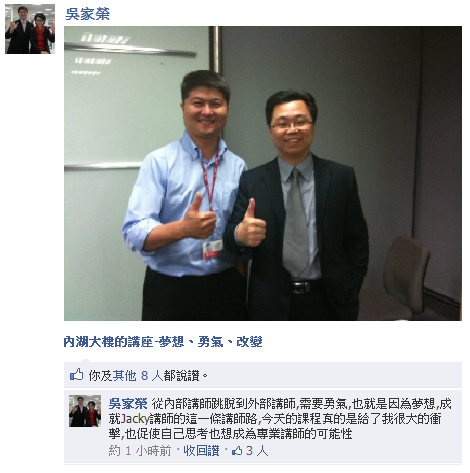Viewport: 470px width, 473px height.
Task: Open the 吳家榮 name link above the photo
Action: (88, 14)
